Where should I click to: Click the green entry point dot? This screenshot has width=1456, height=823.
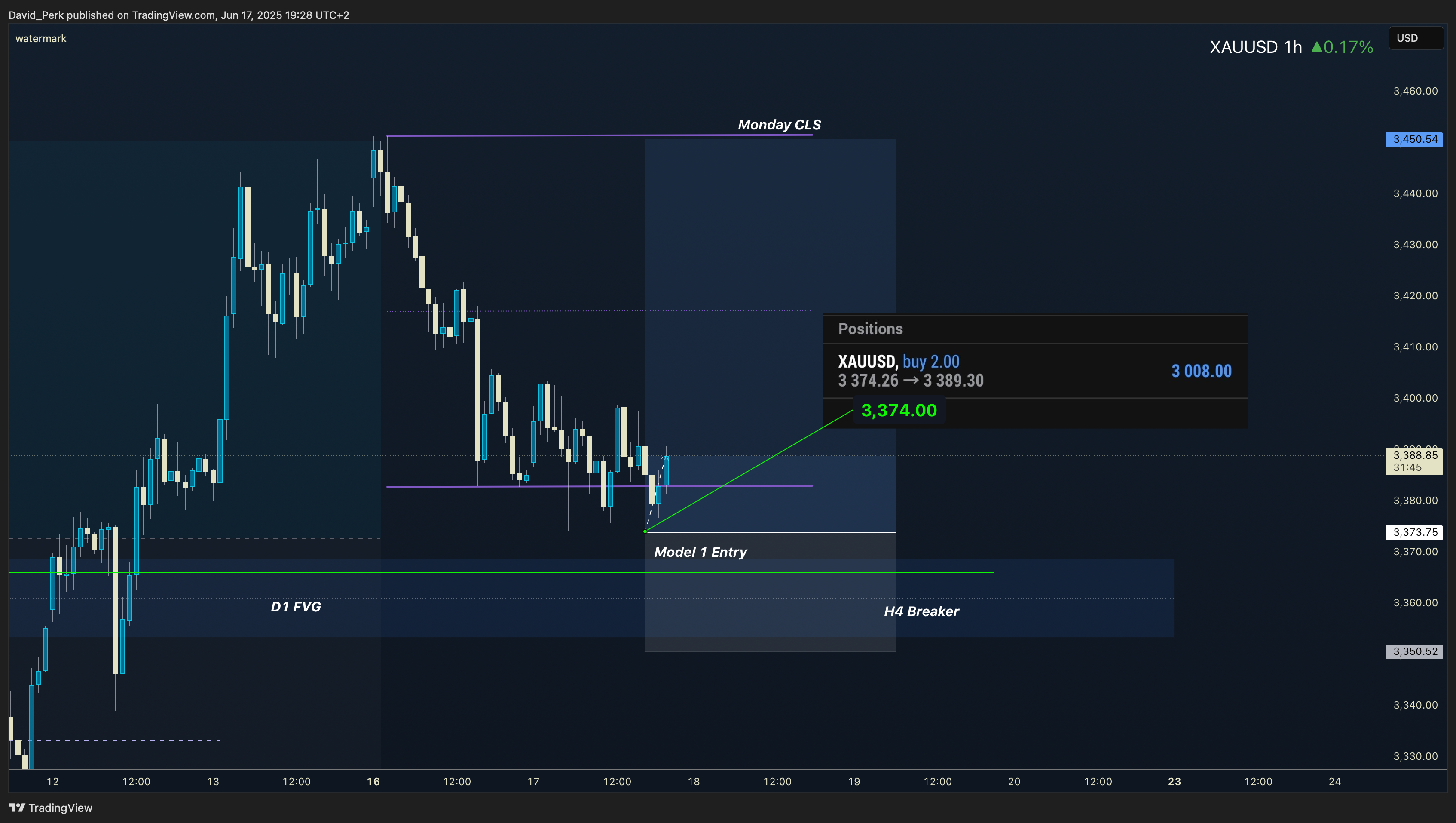(645, 531)
